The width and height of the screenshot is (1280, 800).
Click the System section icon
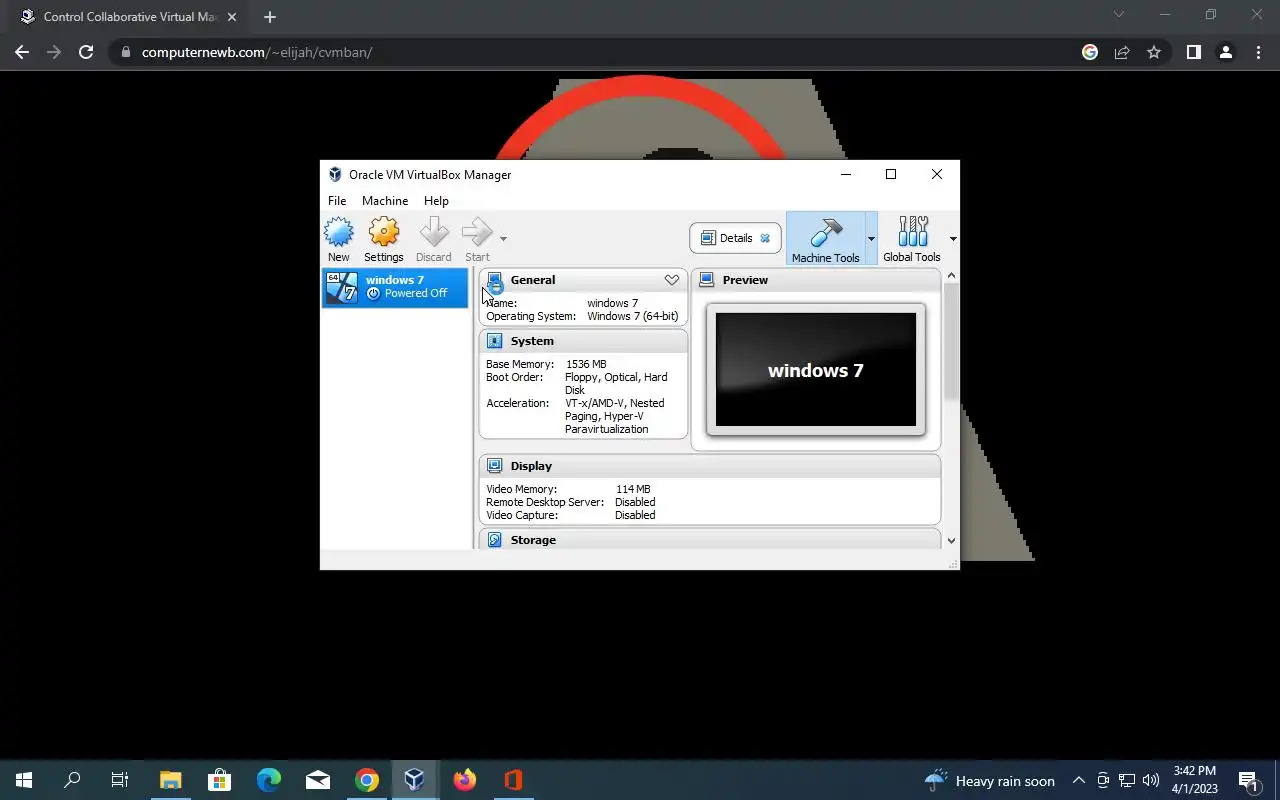tap(494, 341)
